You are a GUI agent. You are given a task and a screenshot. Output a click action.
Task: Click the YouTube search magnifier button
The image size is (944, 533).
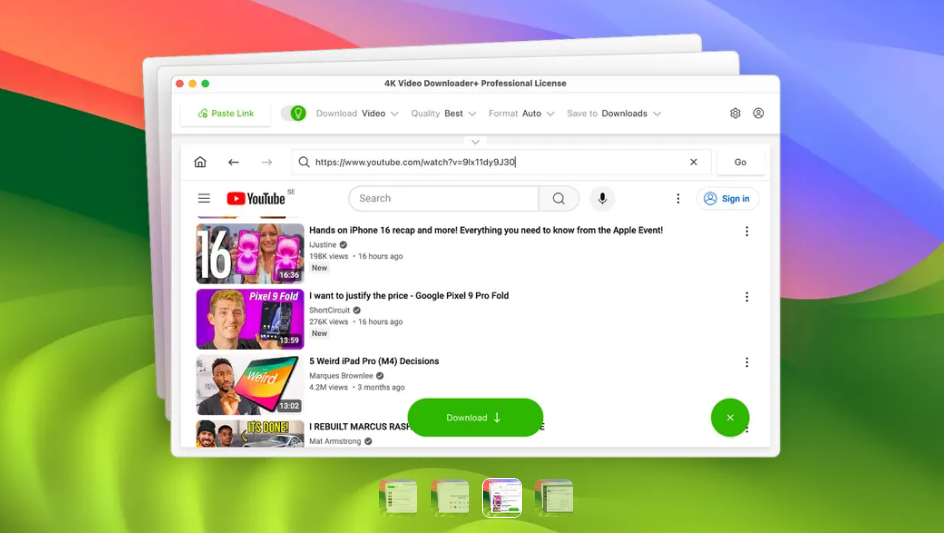click(559, 198)
